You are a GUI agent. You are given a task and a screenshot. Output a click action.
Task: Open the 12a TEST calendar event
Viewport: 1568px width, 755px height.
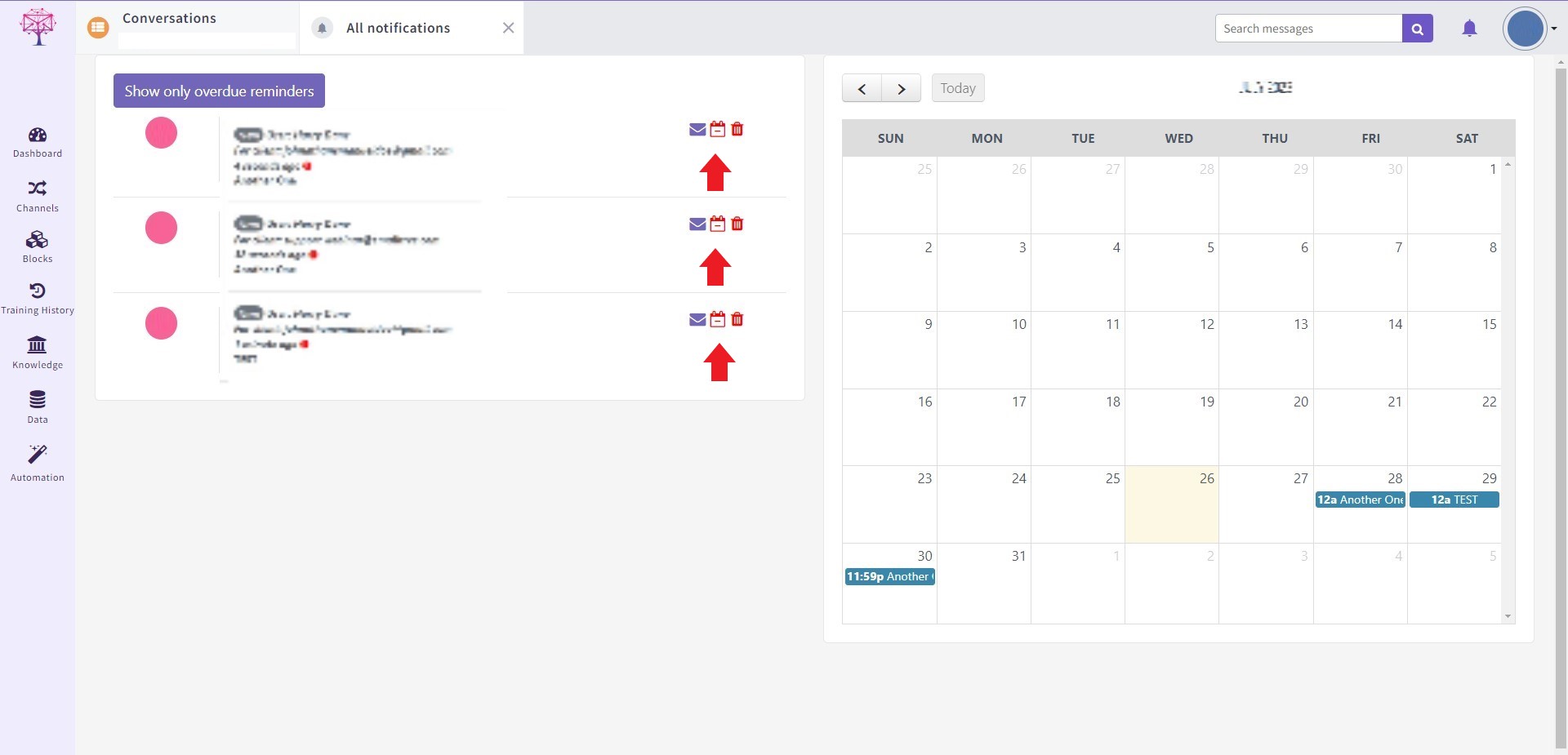click(1454, 500)
